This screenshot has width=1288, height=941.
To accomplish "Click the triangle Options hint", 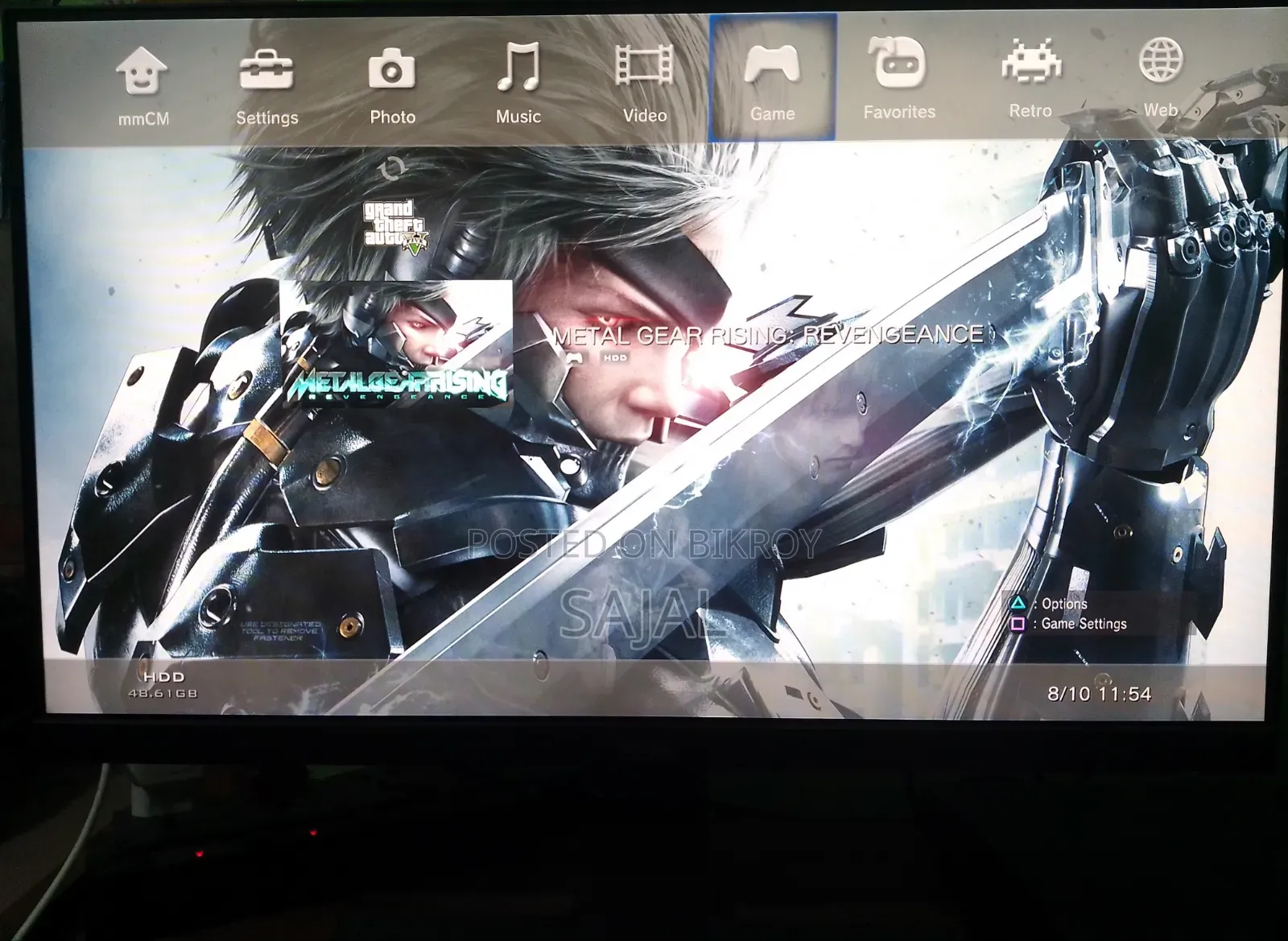I will coord(1049,604).
